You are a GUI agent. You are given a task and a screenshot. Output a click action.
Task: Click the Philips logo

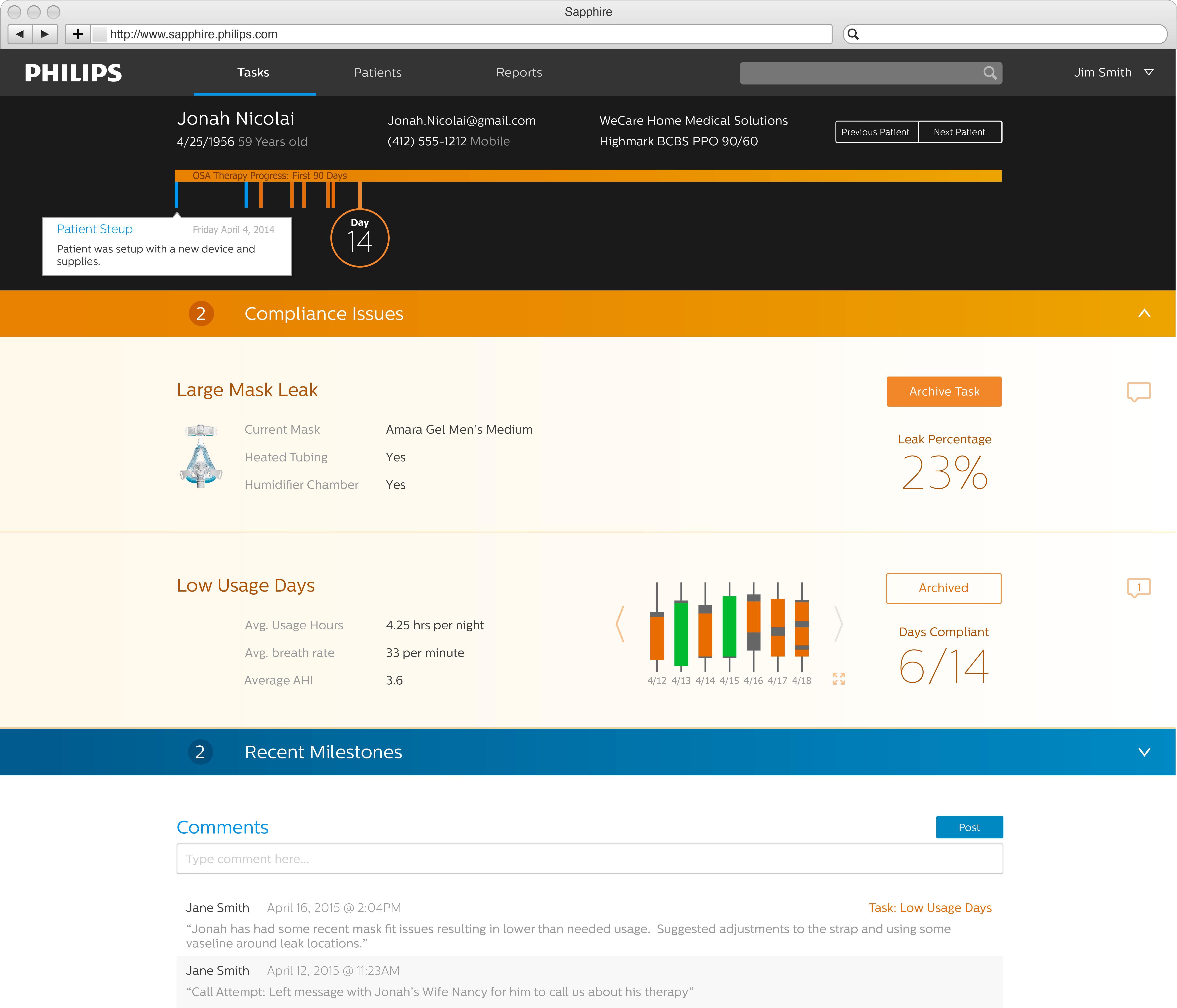tap(73, 73)
